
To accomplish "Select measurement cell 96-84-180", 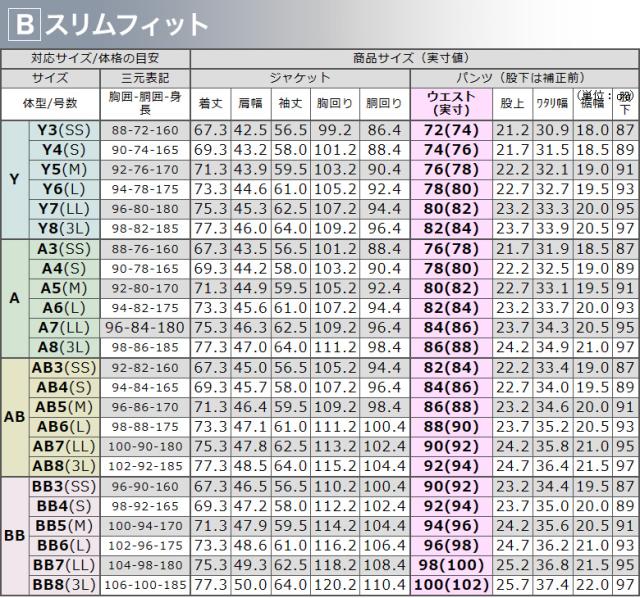I will point(145,328).
